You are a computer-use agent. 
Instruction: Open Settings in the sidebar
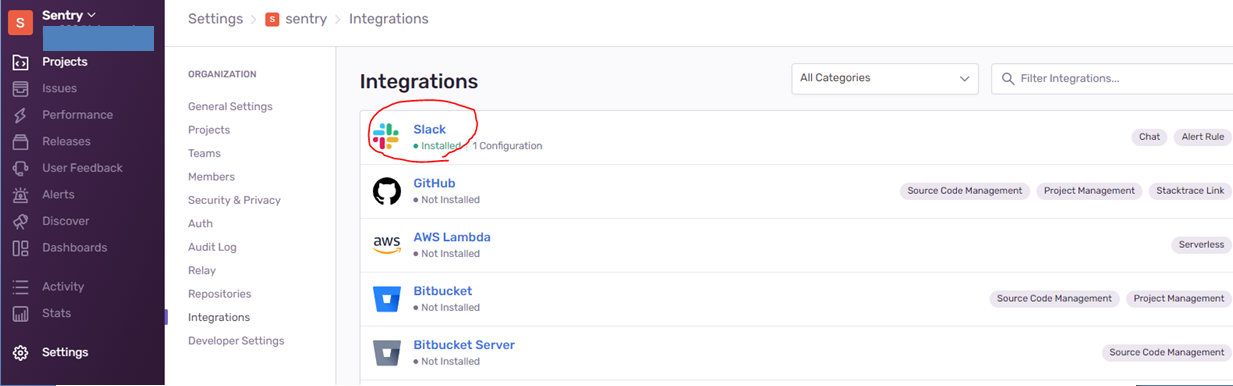tap(65, 352)
